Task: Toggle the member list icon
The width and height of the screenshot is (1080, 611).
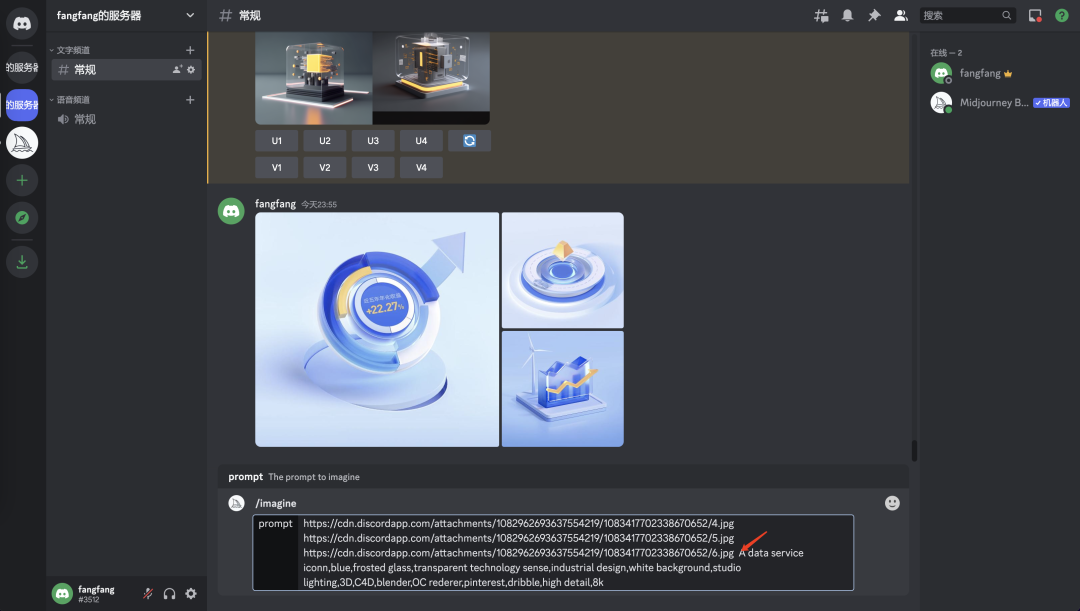Action: pyautogui.click(x=900, y=15)
